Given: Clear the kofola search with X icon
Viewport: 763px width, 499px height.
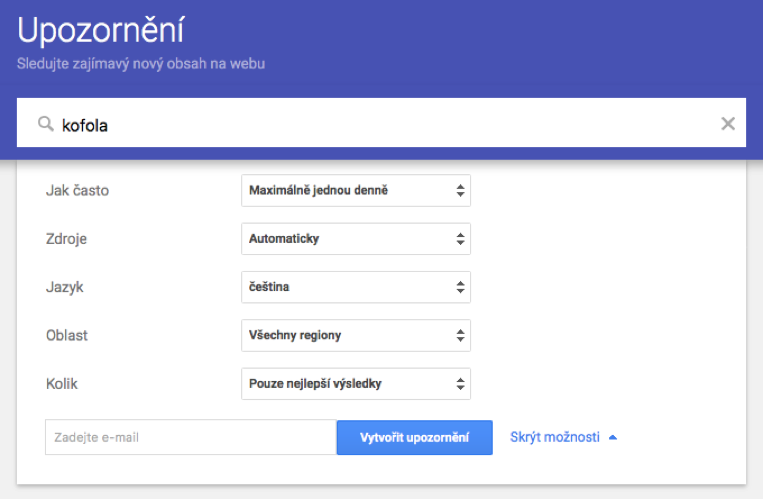Looking at the screenshot, I should (x=728, y=124).
